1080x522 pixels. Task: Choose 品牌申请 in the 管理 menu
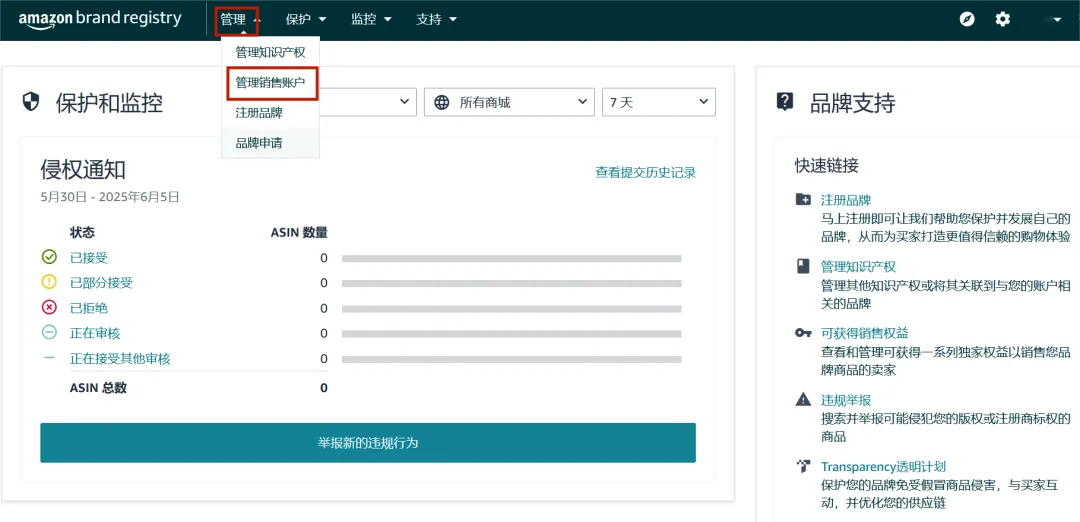click(259, 143)
